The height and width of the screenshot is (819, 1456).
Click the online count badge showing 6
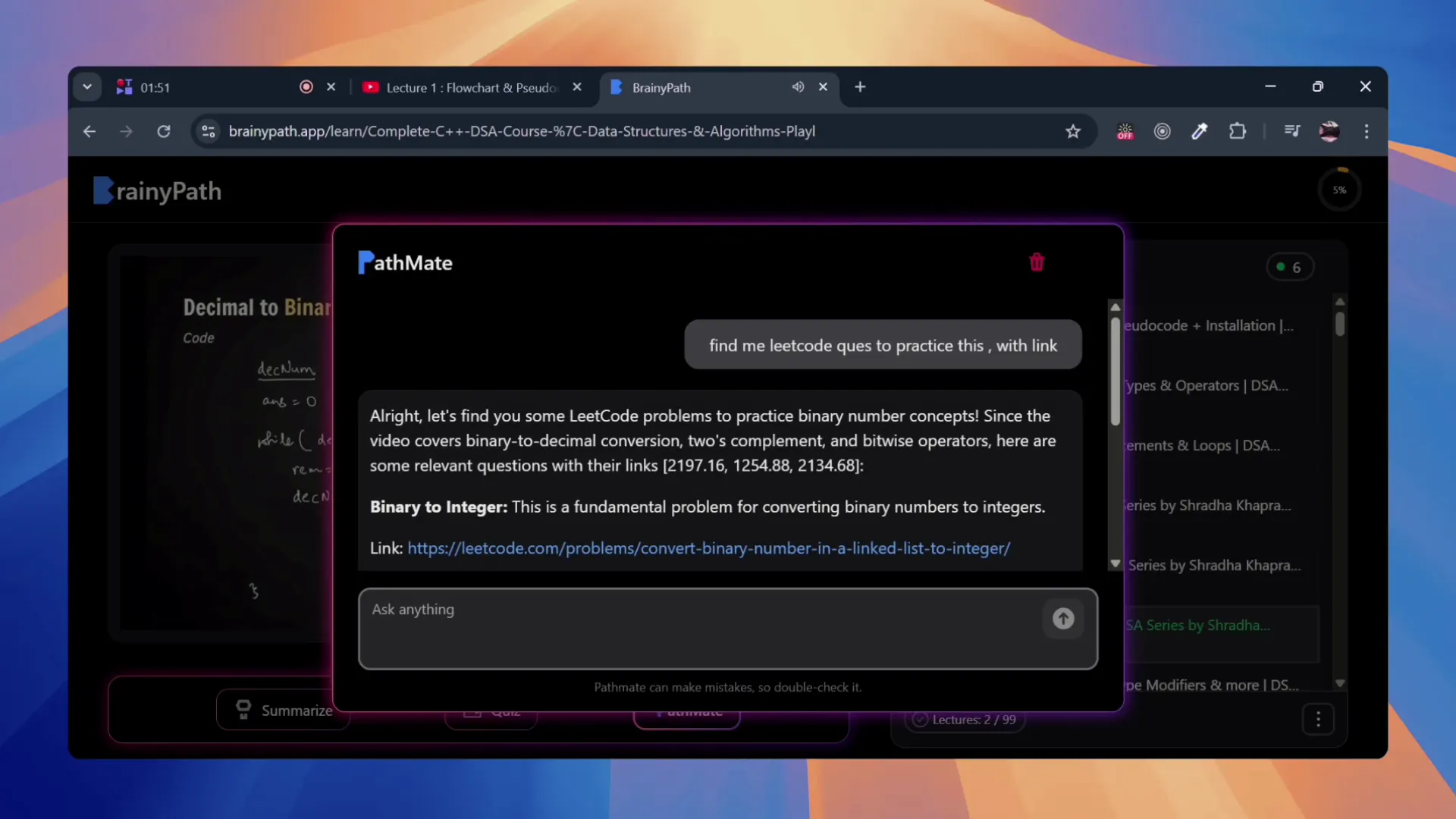coord(1288,267)
